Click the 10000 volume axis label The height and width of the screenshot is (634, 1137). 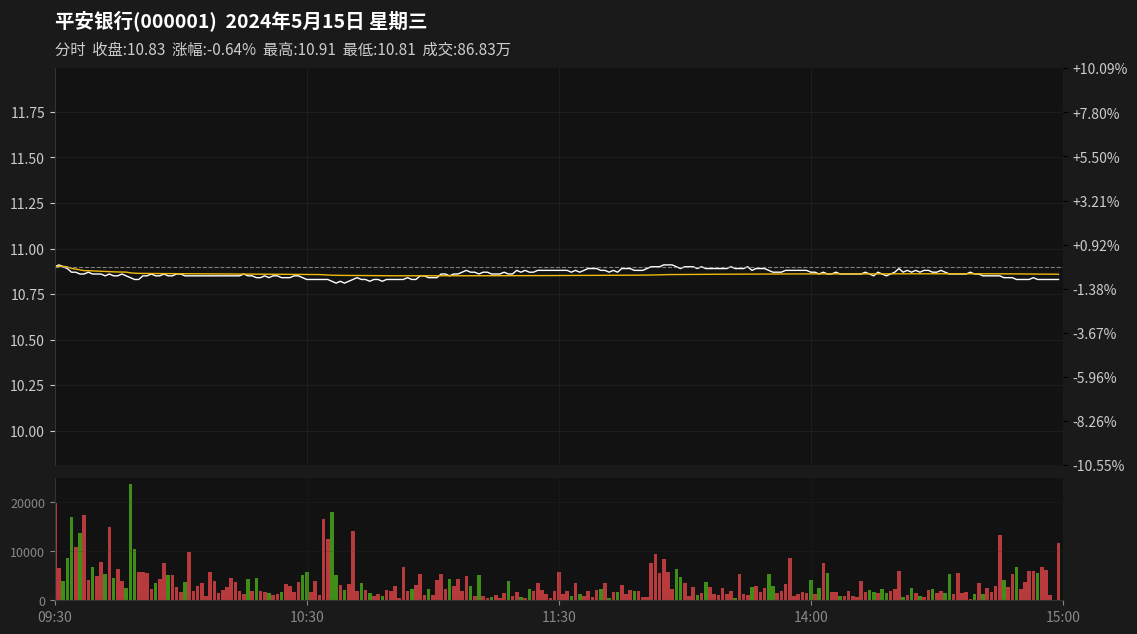pyautogui.click(x=28, y=552)
